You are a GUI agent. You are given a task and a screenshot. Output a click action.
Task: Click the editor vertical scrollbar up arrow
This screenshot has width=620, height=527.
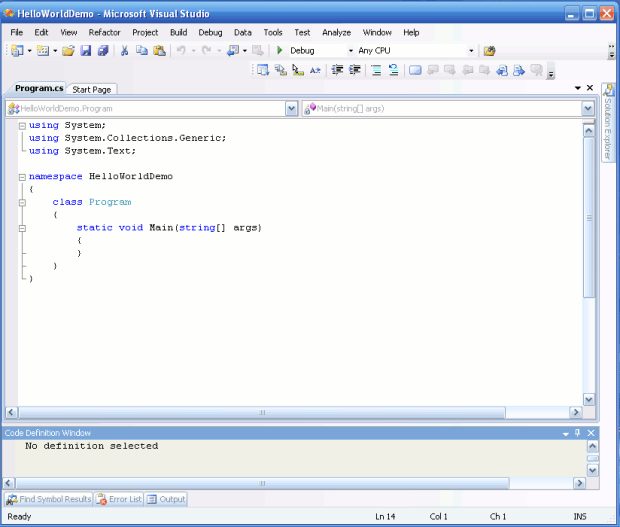(x=589, y=130)
